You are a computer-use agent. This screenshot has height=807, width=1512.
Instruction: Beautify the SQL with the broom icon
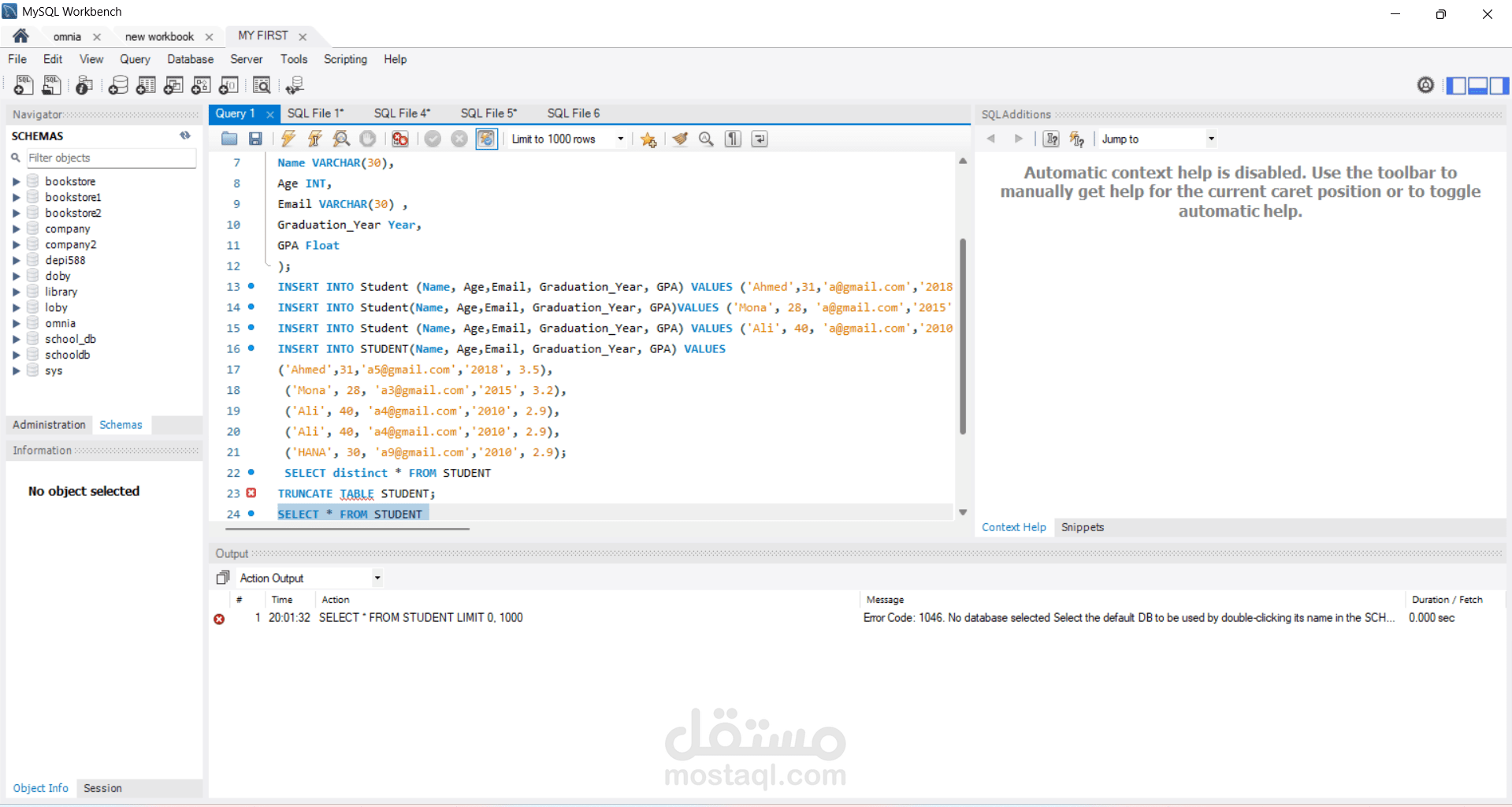pos(680,139)
